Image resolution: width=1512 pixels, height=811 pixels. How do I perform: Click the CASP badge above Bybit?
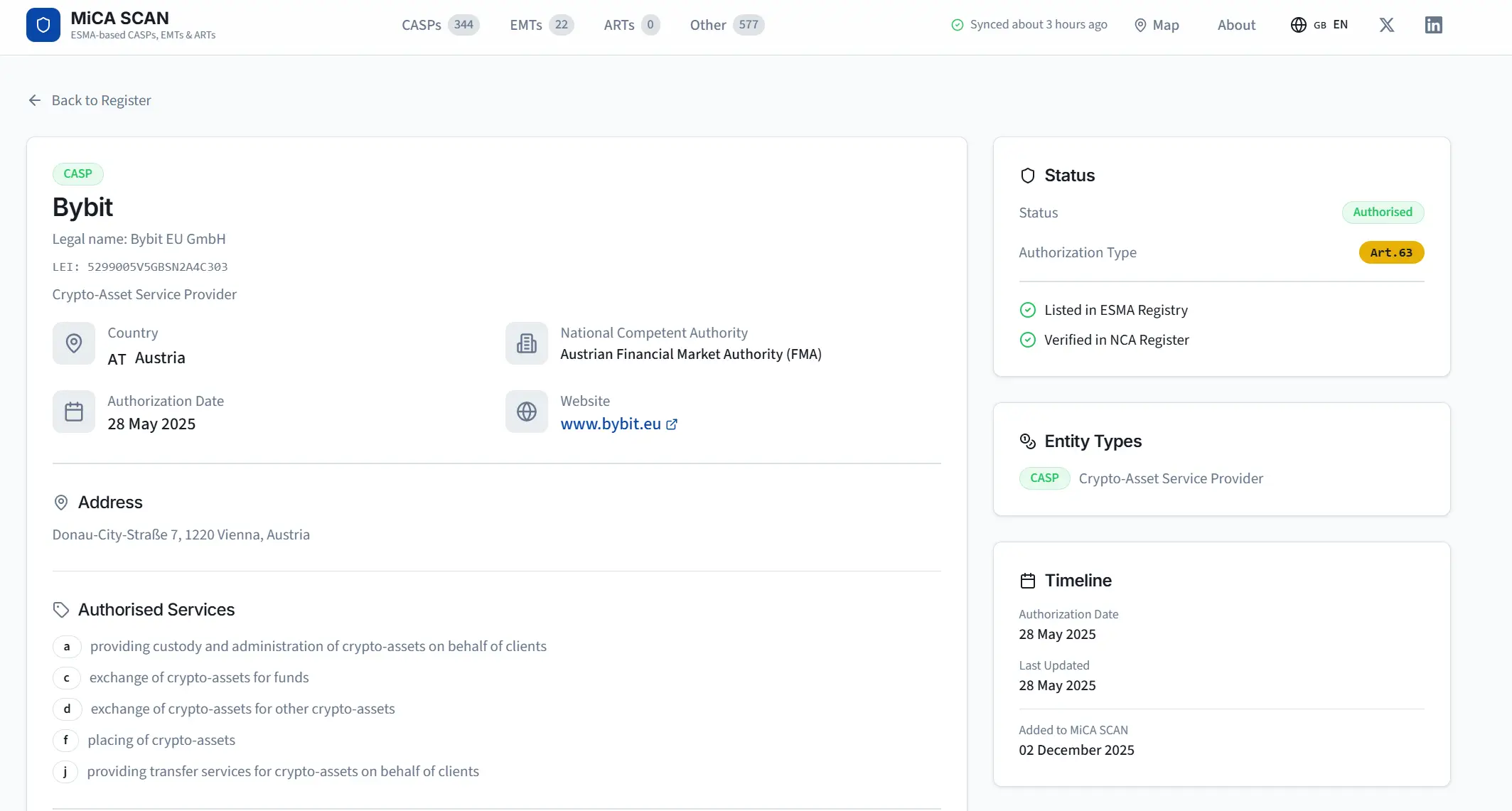(78, 174)
